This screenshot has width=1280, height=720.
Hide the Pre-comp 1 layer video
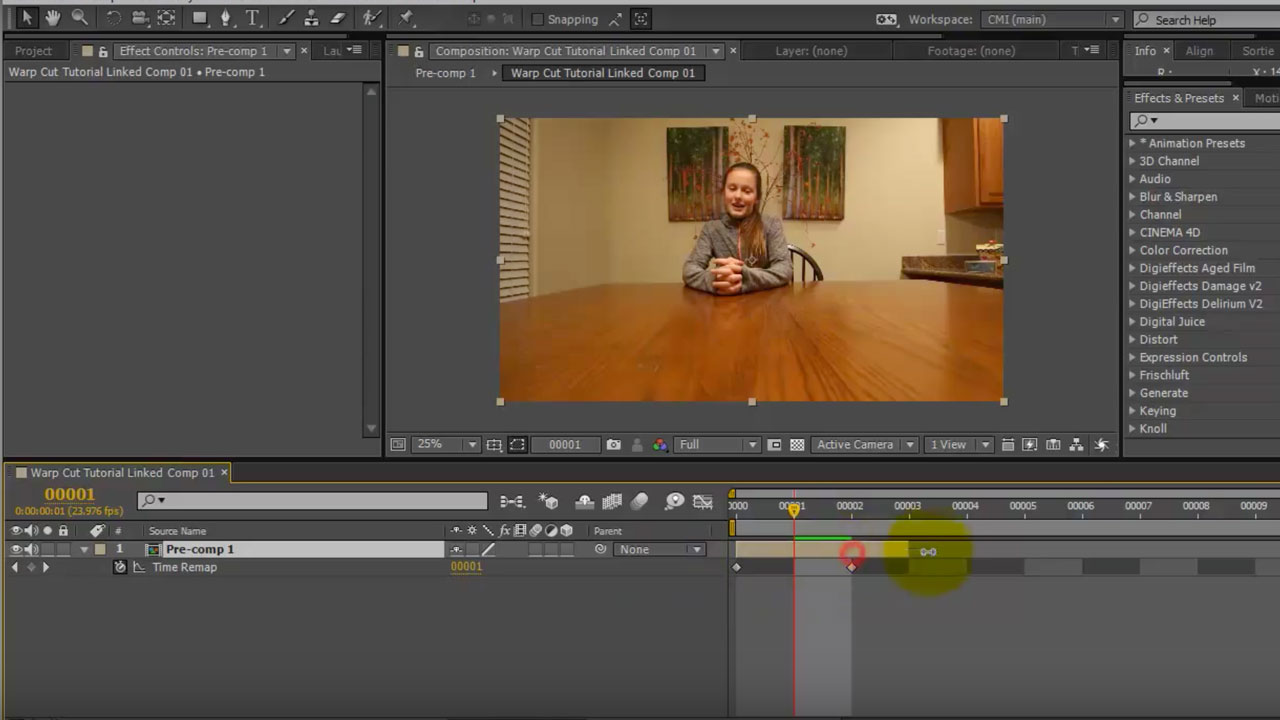(x=16, y=549)
